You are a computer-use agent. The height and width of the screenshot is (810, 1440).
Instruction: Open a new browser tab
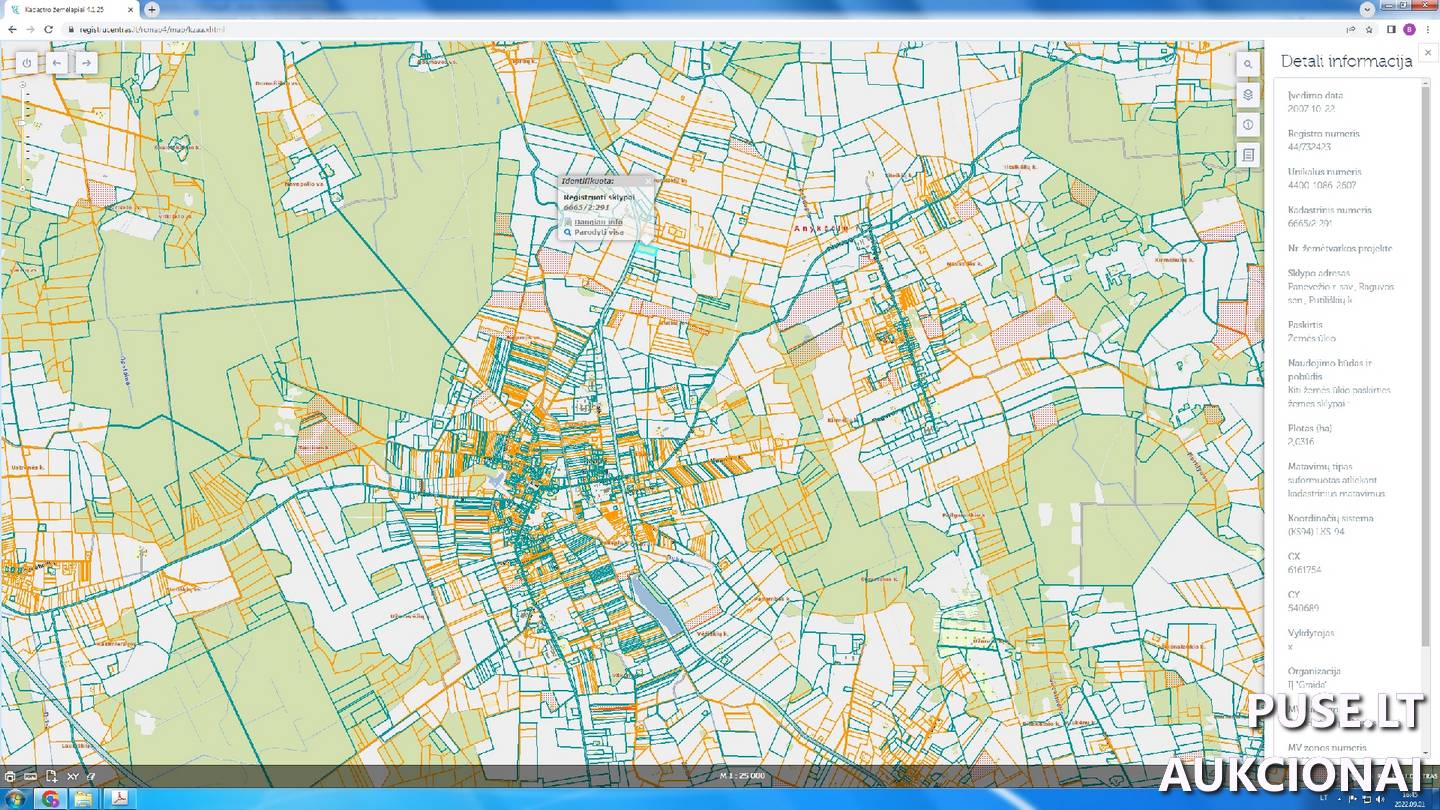point(152,9)
